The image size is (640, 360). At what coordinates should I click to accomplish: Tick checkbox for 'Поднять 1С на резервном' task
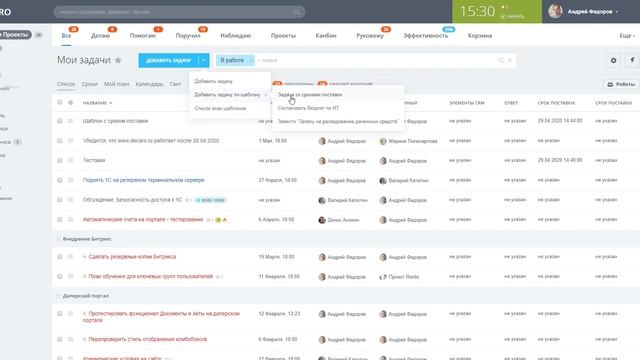(60, 180)
